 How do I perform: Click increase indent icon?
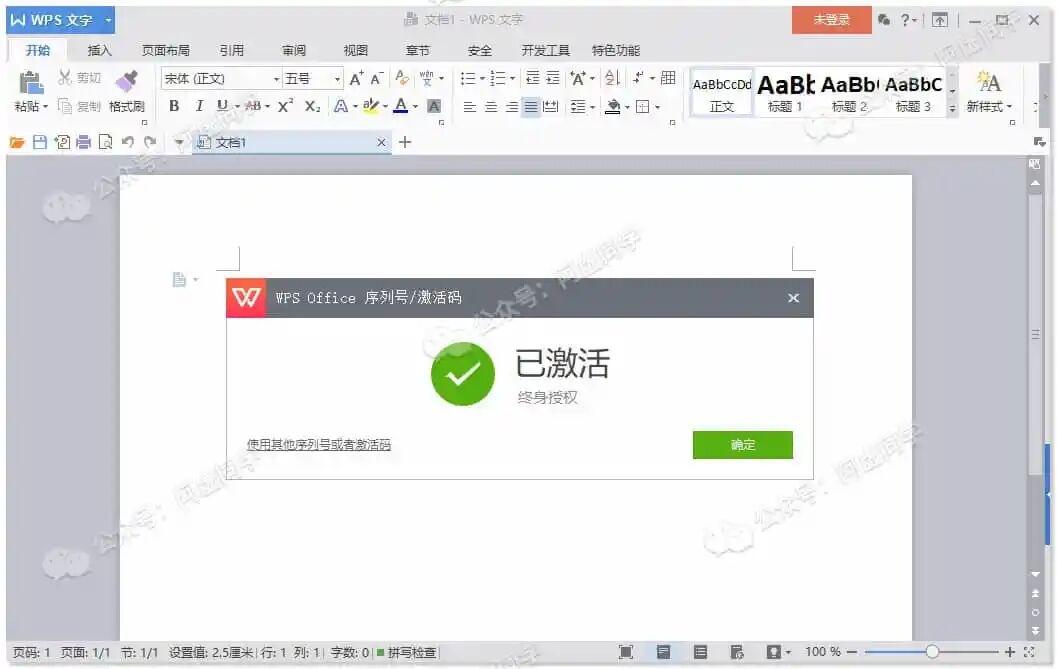coord(553,78)
